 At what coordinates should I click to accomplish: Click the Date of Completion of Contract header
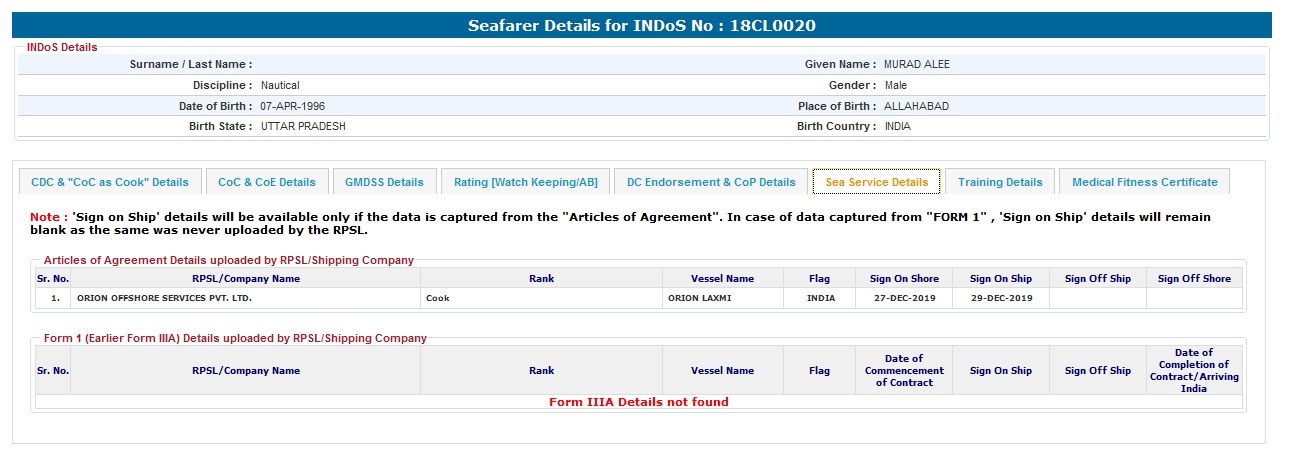1194,370
